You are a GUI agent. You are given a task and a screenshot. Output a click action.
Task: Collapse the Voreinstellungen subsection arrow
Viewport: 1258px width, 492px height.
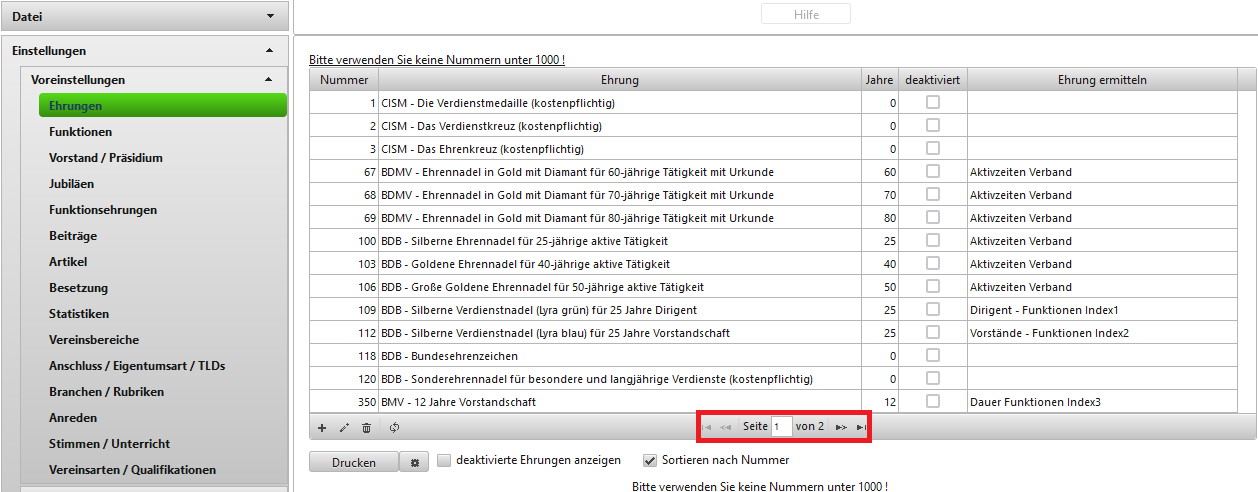(x=268, y=79)
